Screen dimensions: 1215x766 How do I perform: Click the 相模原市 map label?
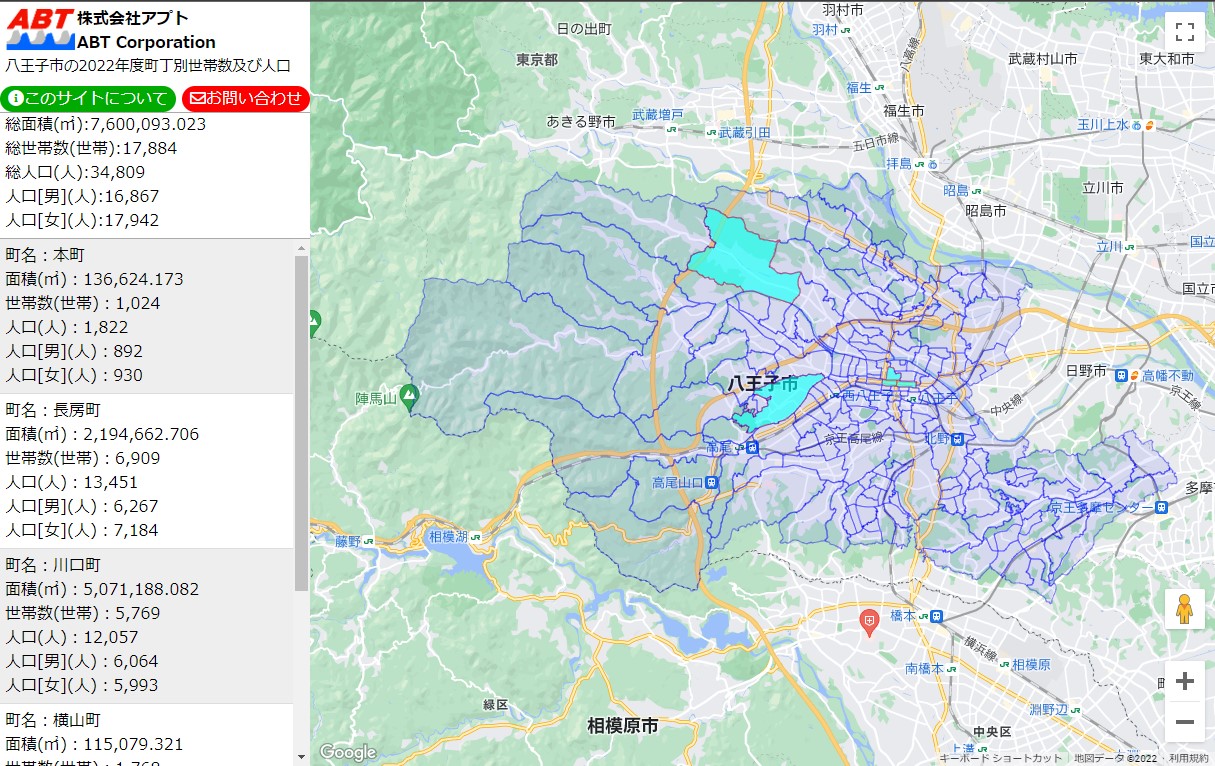623,726
